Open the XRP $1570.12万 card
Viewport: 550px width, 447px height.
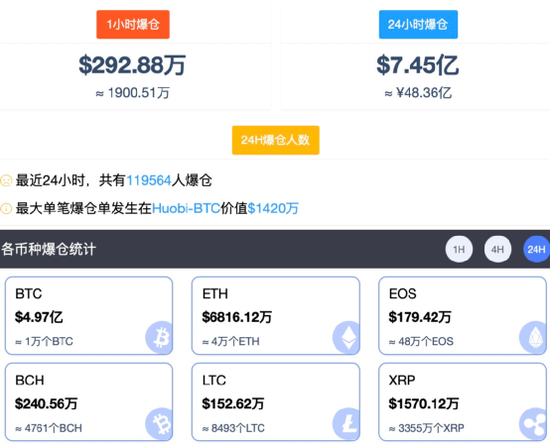[462, 402]
